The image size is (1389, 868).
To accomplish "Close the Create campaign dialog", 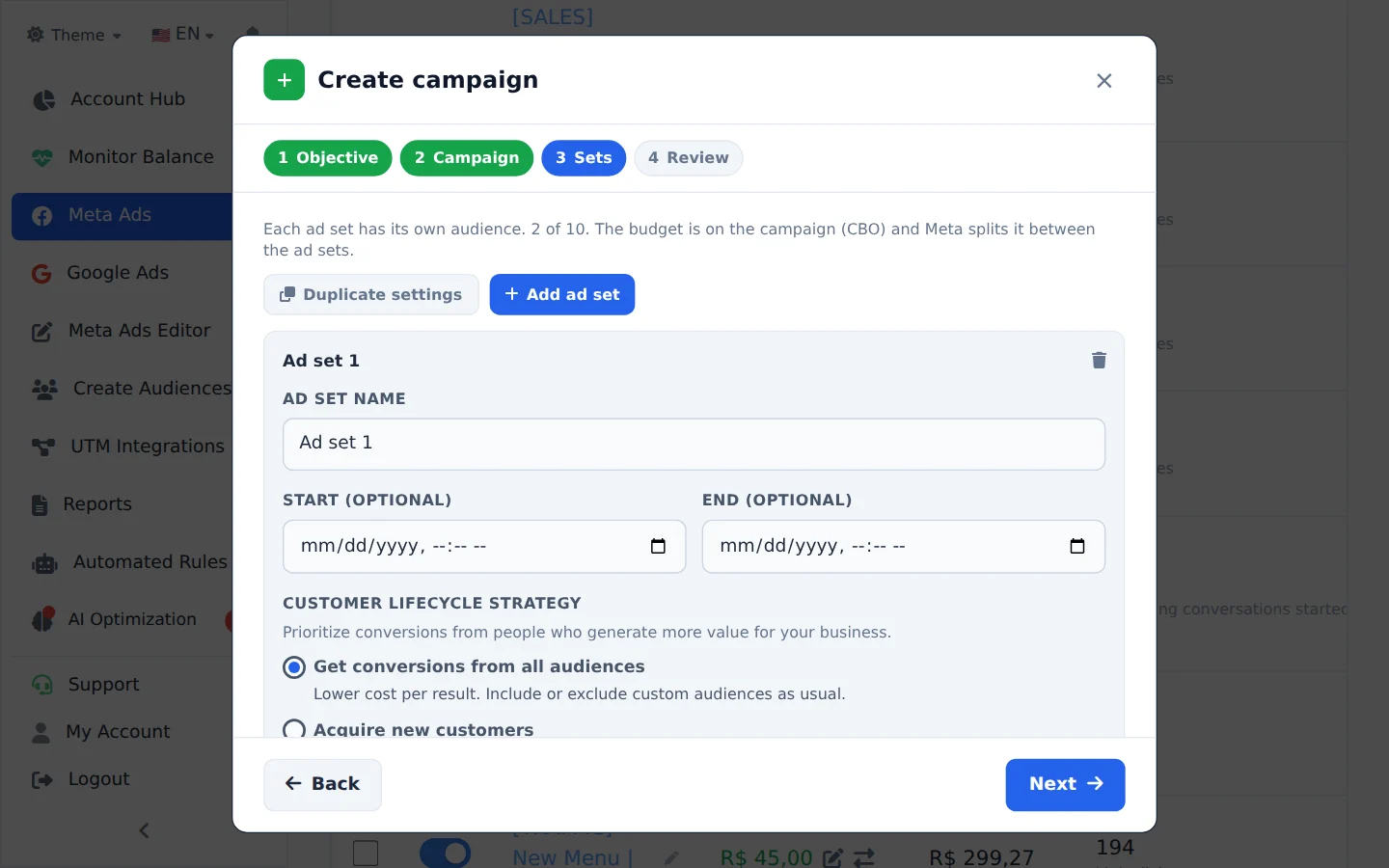I will click(x=1104, y=81).
